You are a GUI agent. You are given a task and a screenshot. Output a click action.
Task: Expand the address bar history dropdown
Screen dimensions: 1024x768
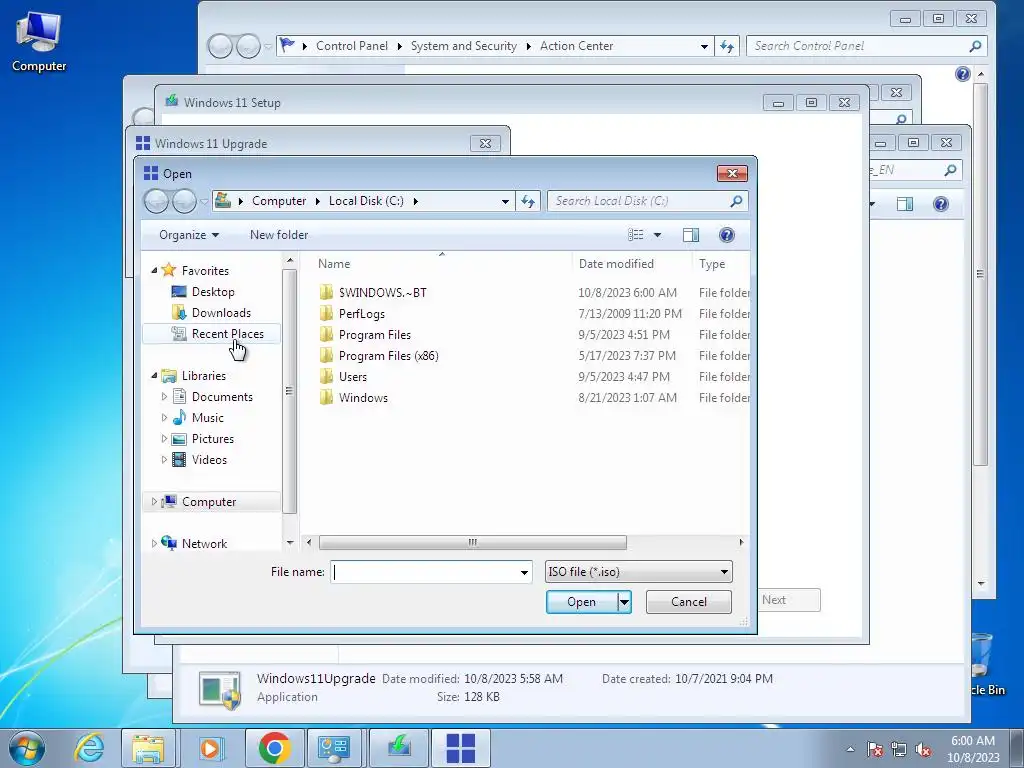pos(505,201)
